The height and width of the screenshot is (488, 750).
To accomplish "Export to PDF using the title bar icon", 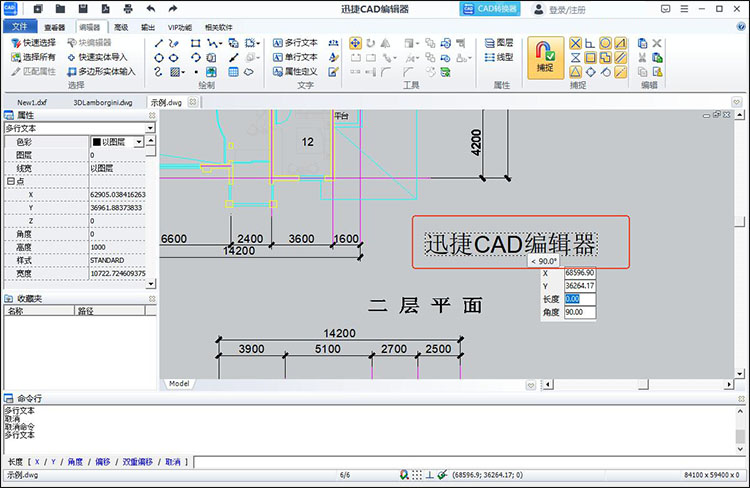I will click(106, 9).
